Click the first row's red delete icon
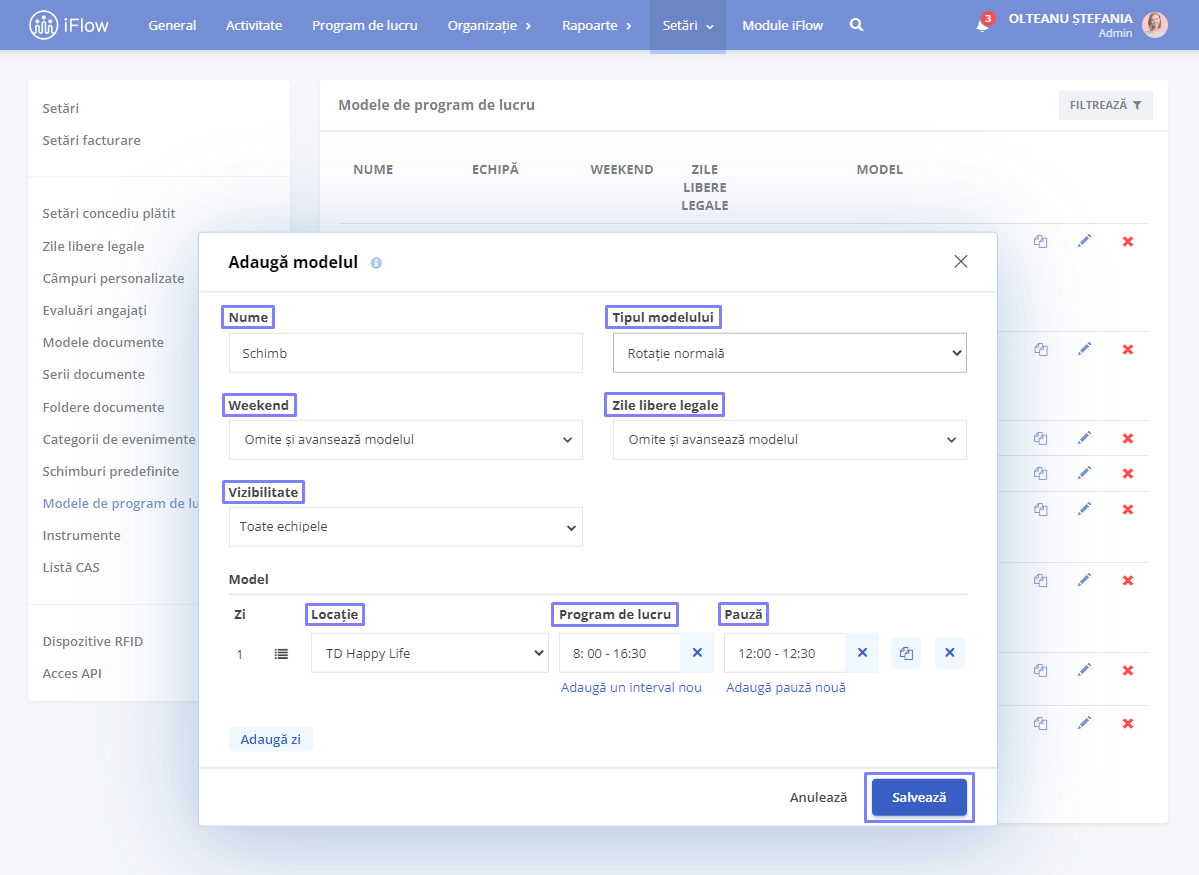The image size is (1199, 875). (x=1128, y=242)
